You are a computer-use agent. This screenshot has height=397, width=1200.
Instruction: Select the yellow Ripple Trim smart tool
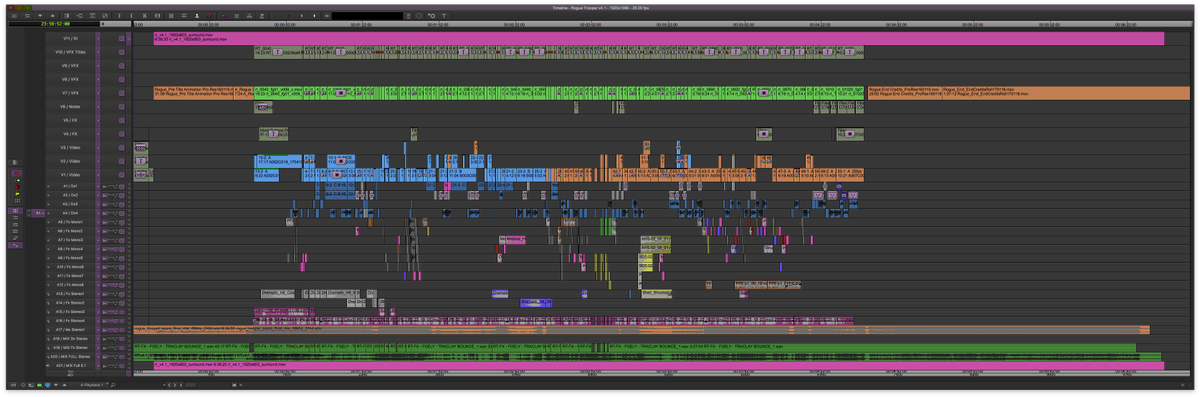point(17,194)
